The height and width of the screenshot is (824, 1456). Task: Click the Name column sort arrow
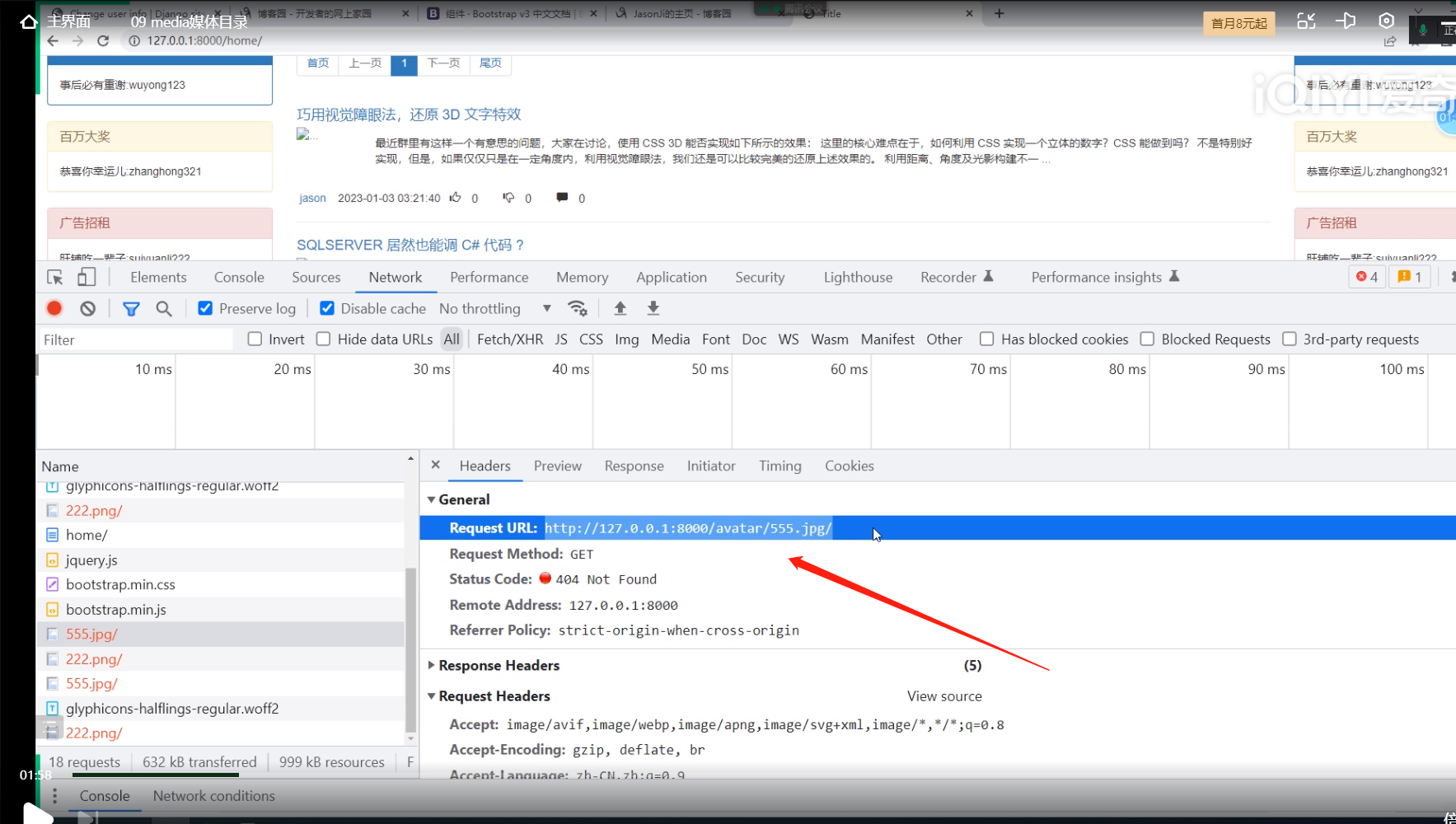point(410,459)
